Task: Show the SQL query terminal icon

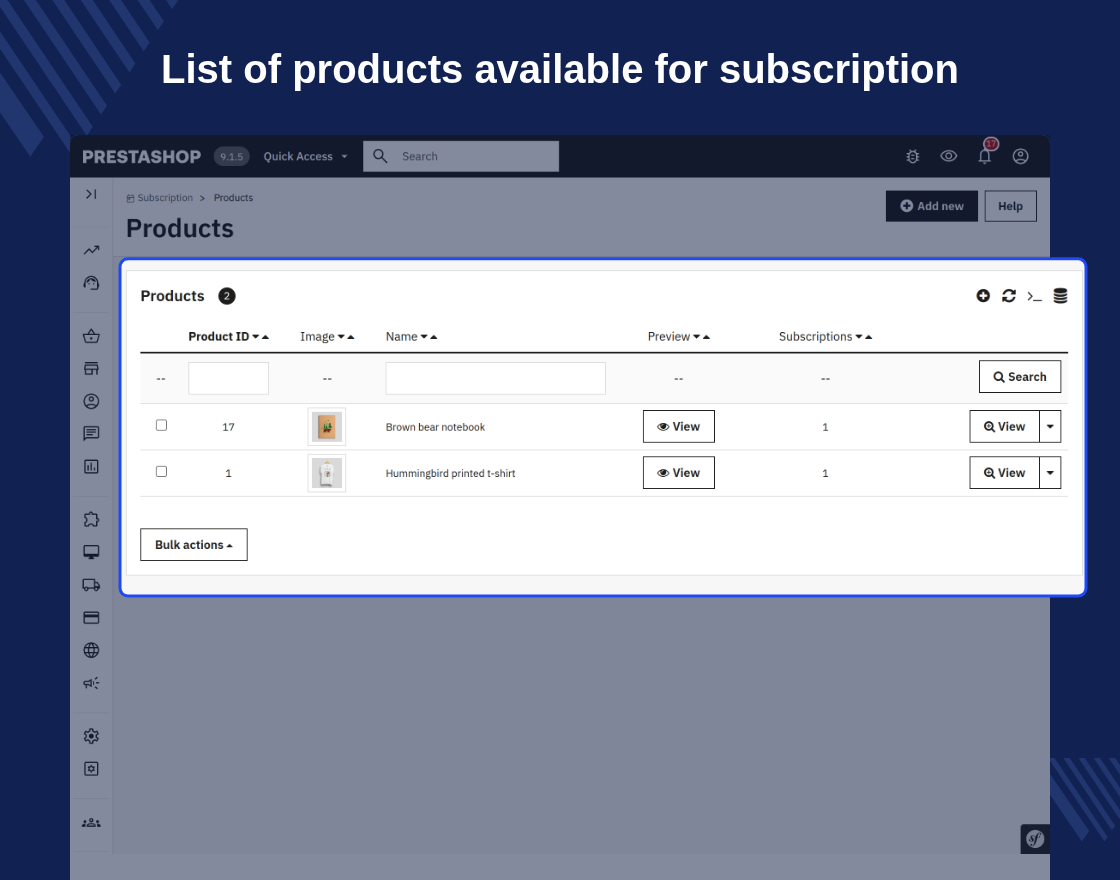Action: pyautogui.click(x=1034, y=296)
